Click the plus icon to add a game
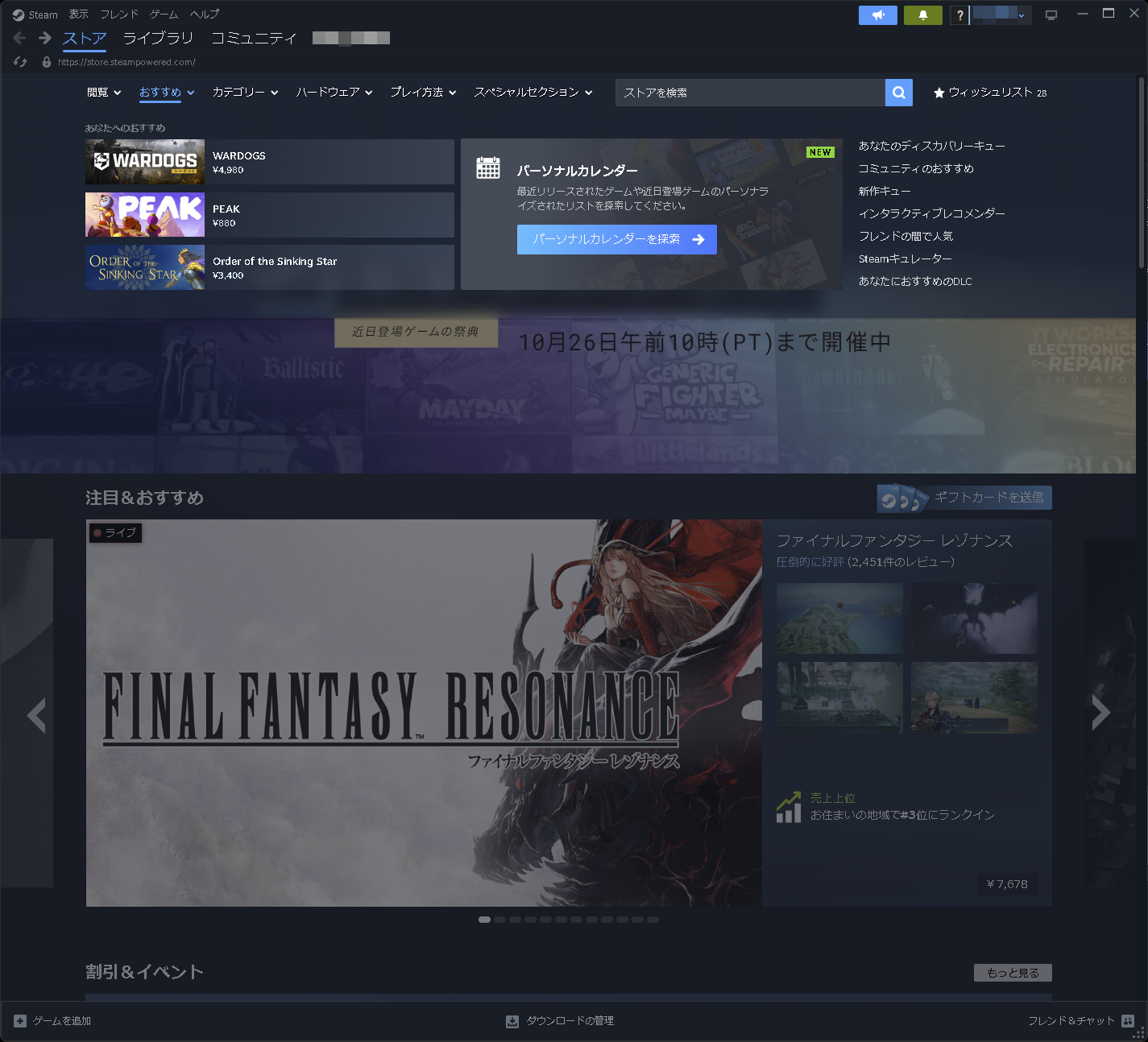Screen dimensions: 1148x1042 20,1021
